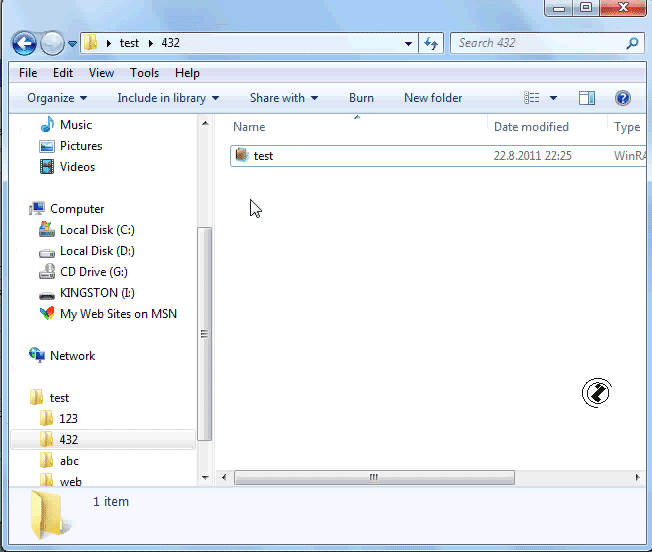The image size is (652, 552).
Task: Click the New folder button
Action: click(433, 98)
